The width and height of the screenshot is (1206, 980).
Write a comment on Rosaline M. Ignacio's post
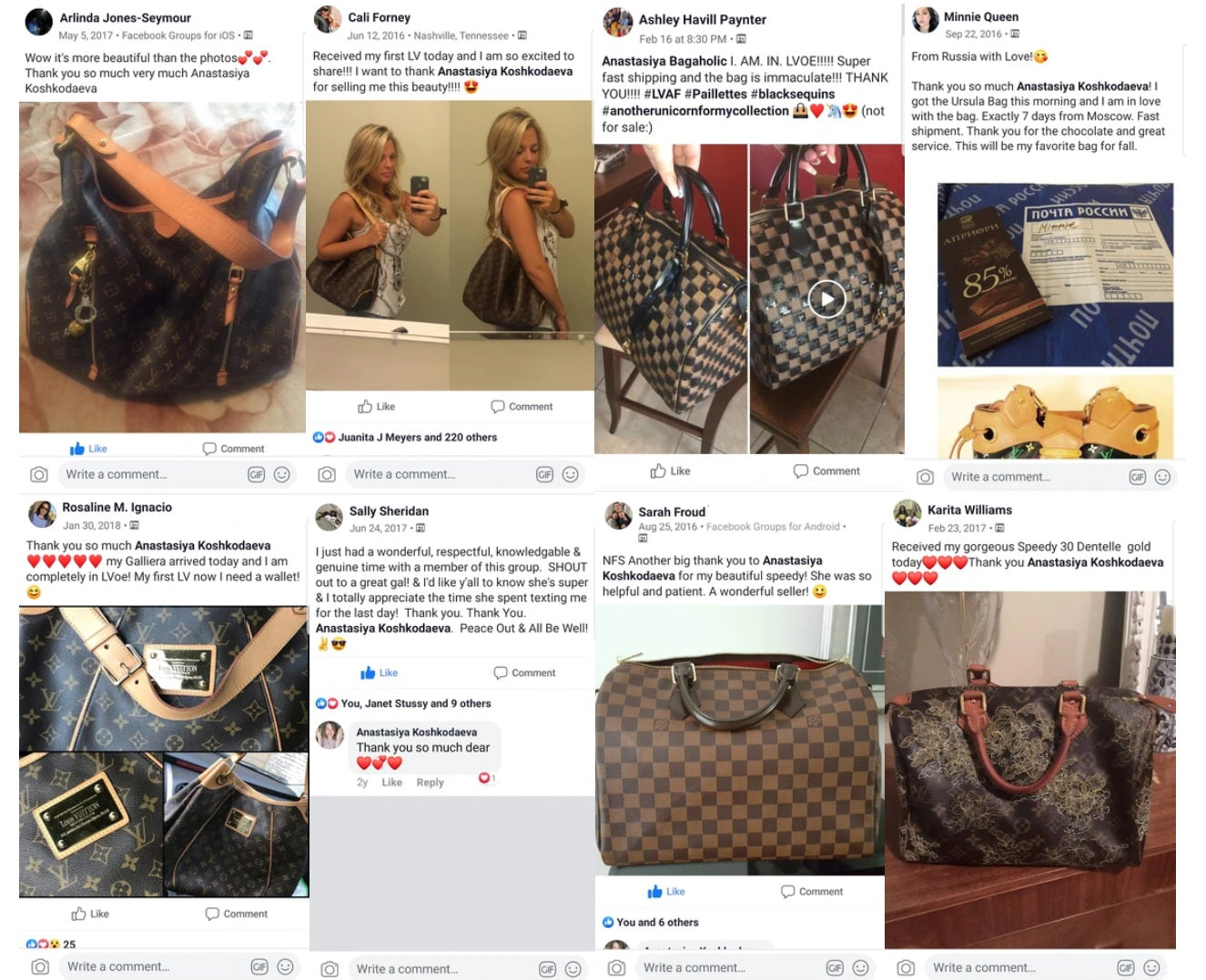[149, 966]
